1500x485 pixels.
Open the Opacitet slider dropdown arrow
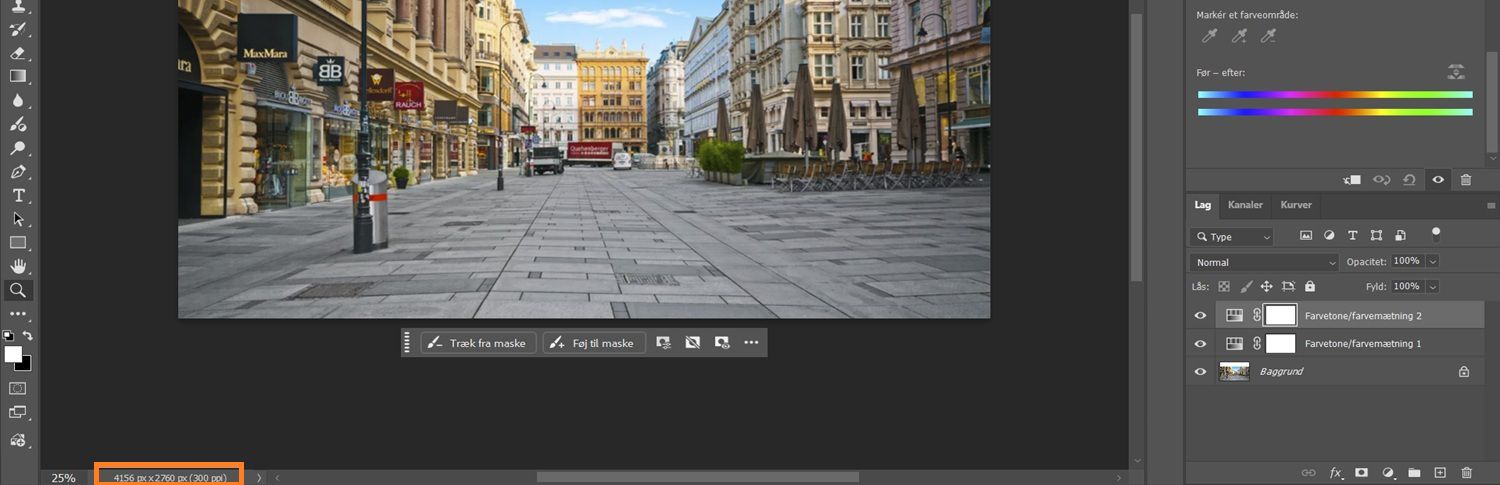[x=1432, y=261]
